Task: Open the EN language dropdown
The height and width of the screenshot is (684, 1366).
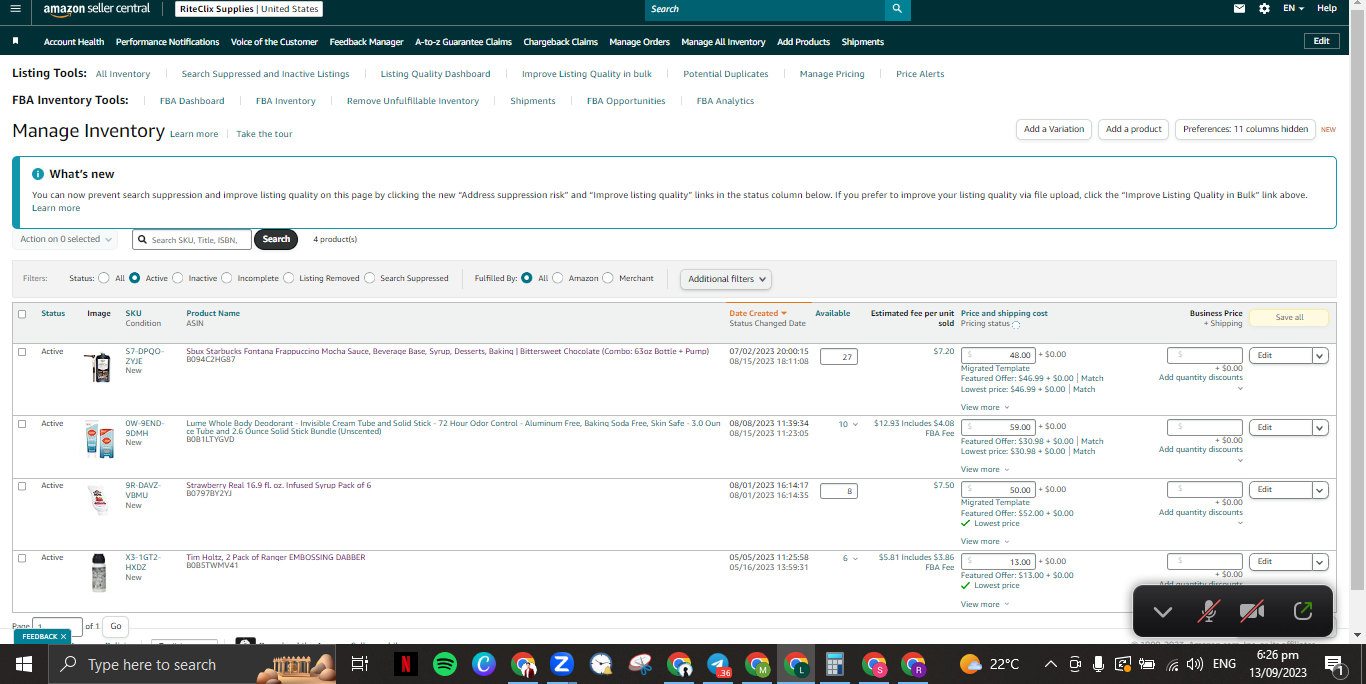Action: tap(1295, 8)
